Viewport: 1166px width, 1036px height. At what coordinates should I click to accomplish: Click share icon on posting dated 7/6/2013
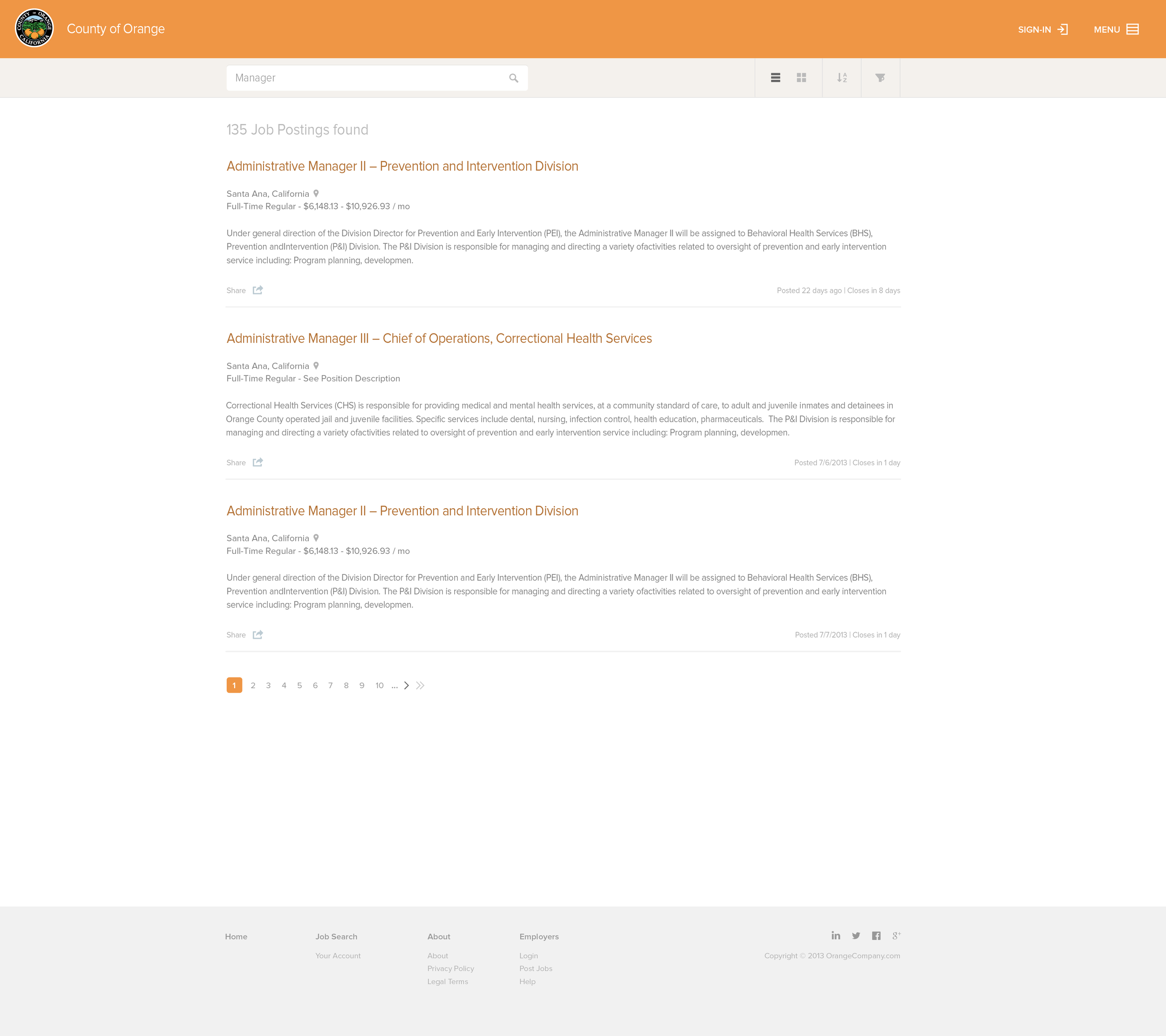(258, 462)
